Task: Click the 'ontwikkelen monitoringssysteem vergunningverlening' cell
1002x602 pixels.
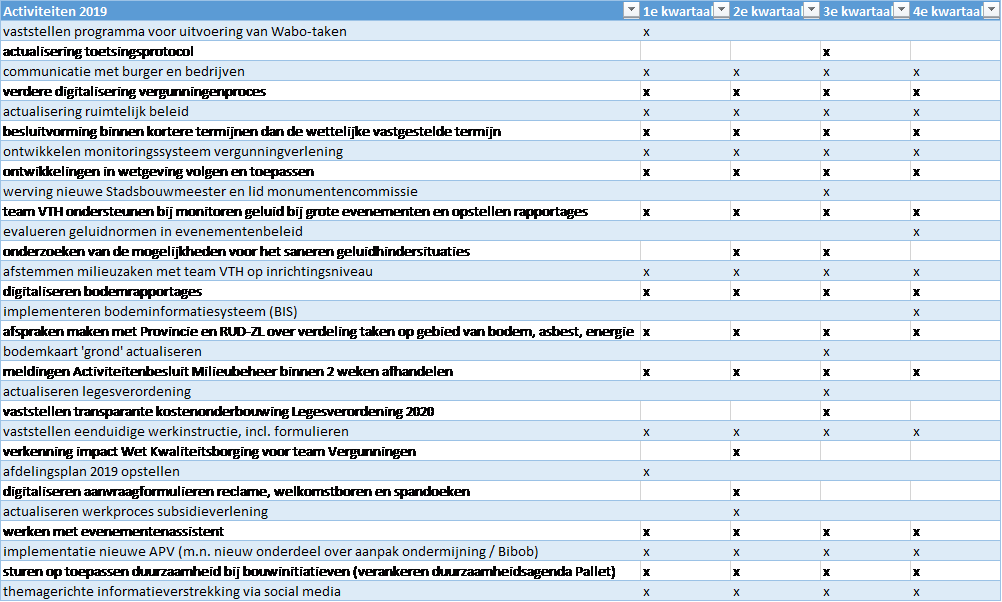Action: tap(173, 151)
